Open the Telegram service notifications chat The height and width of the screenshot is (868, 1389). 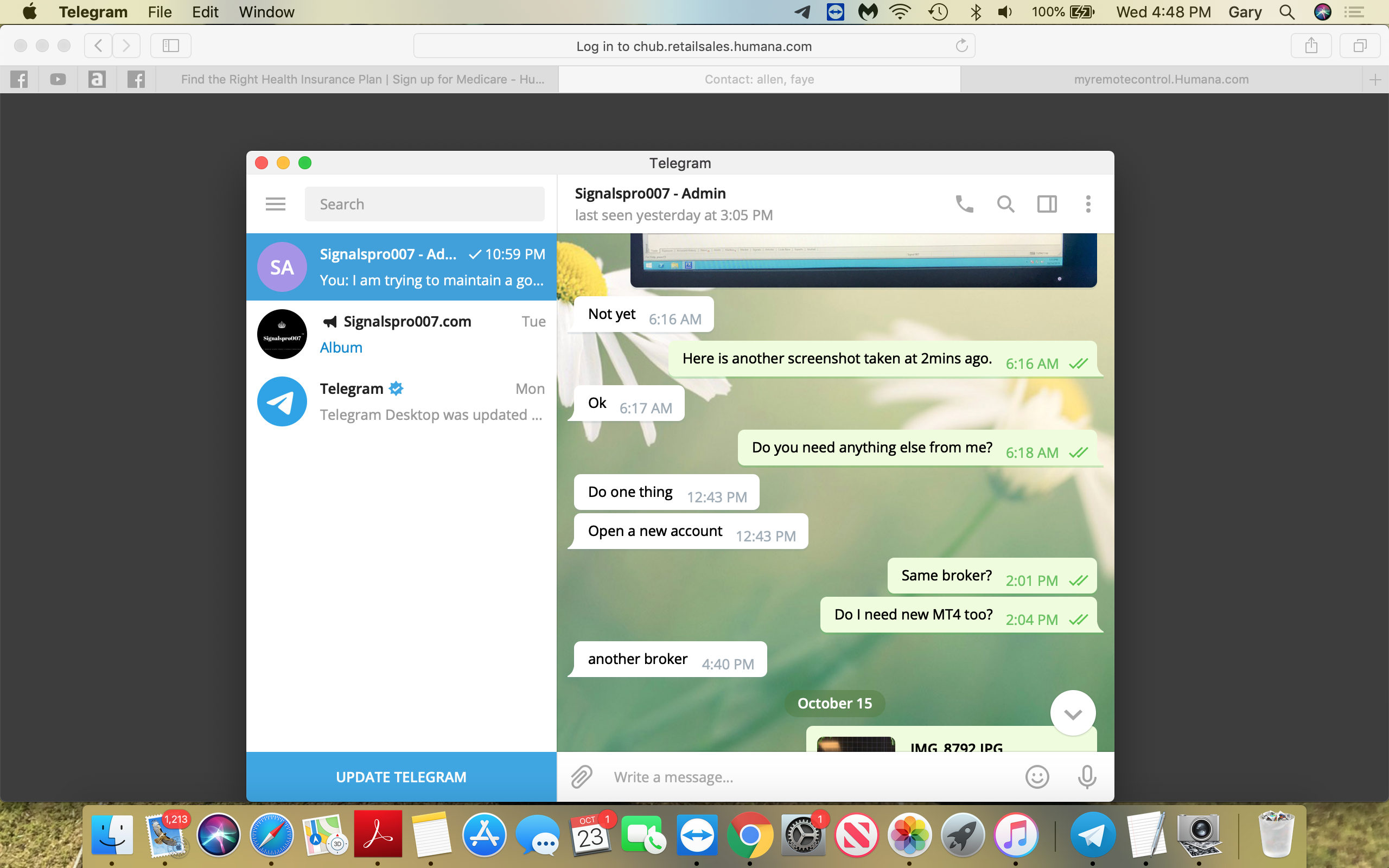coord(401,401)
